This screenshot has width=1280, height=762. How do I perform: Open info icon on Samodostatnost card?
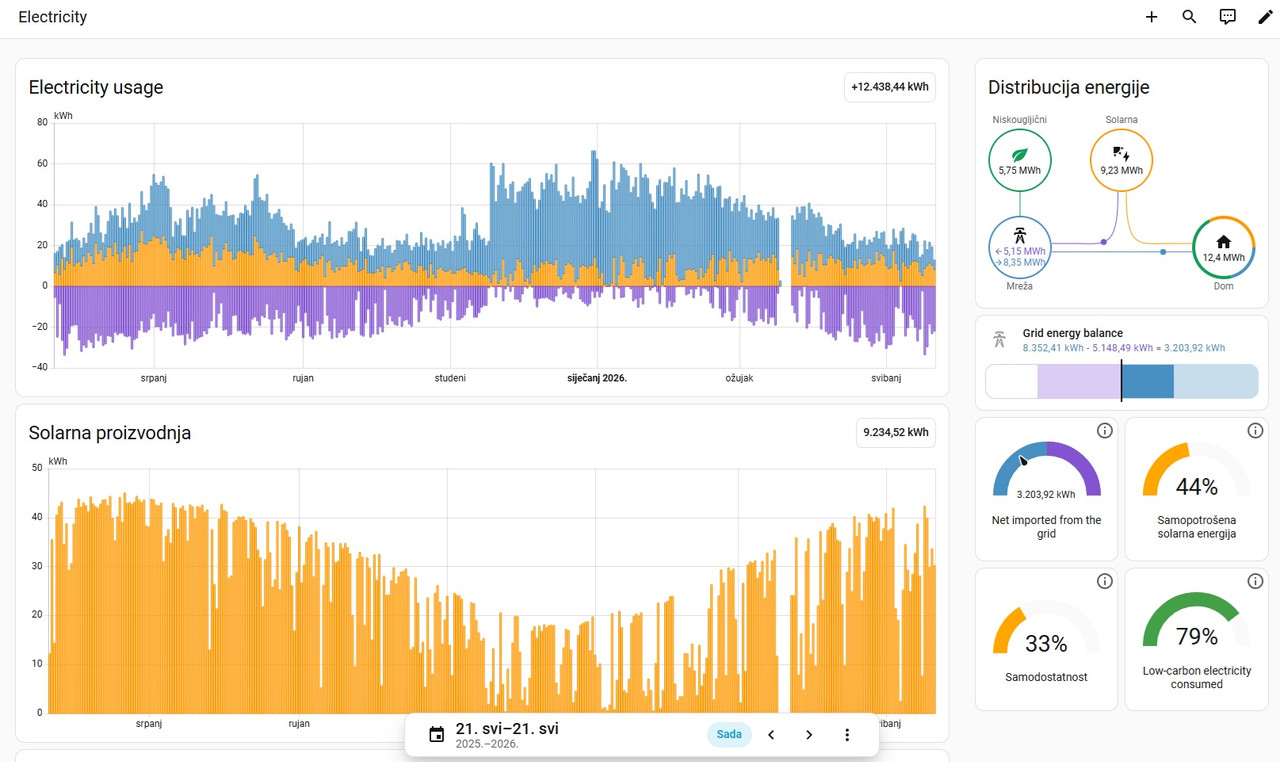click(1105, 581)
